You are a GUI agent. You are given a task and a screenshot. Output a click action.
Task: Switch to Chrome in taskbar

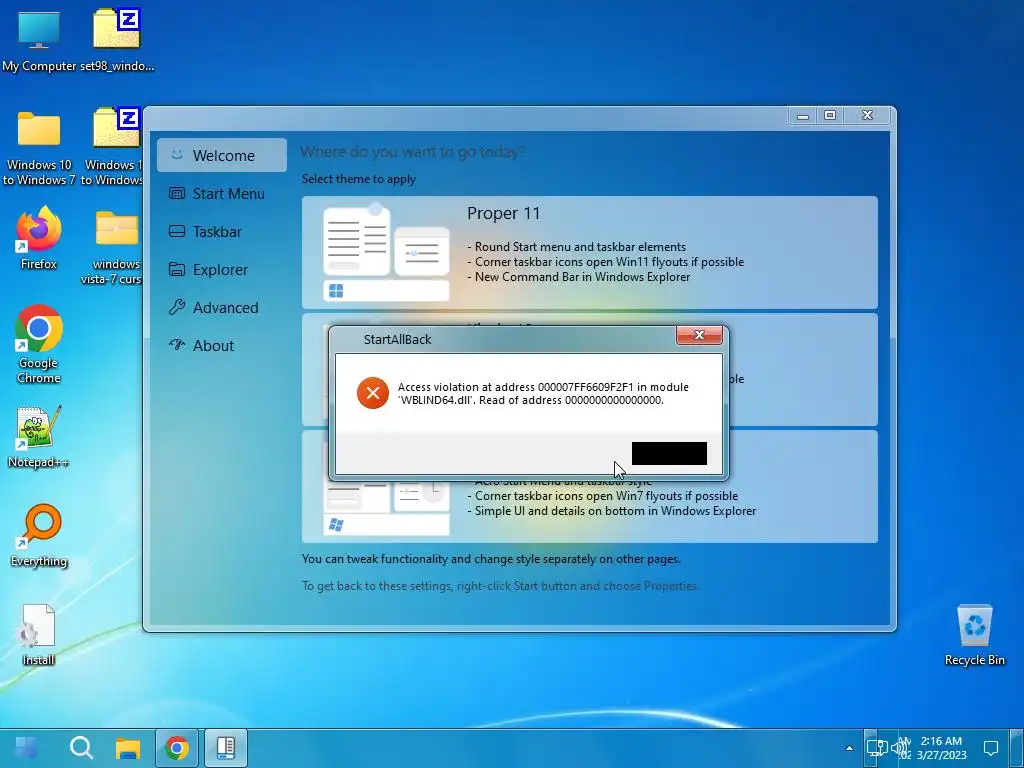(176, 748)
